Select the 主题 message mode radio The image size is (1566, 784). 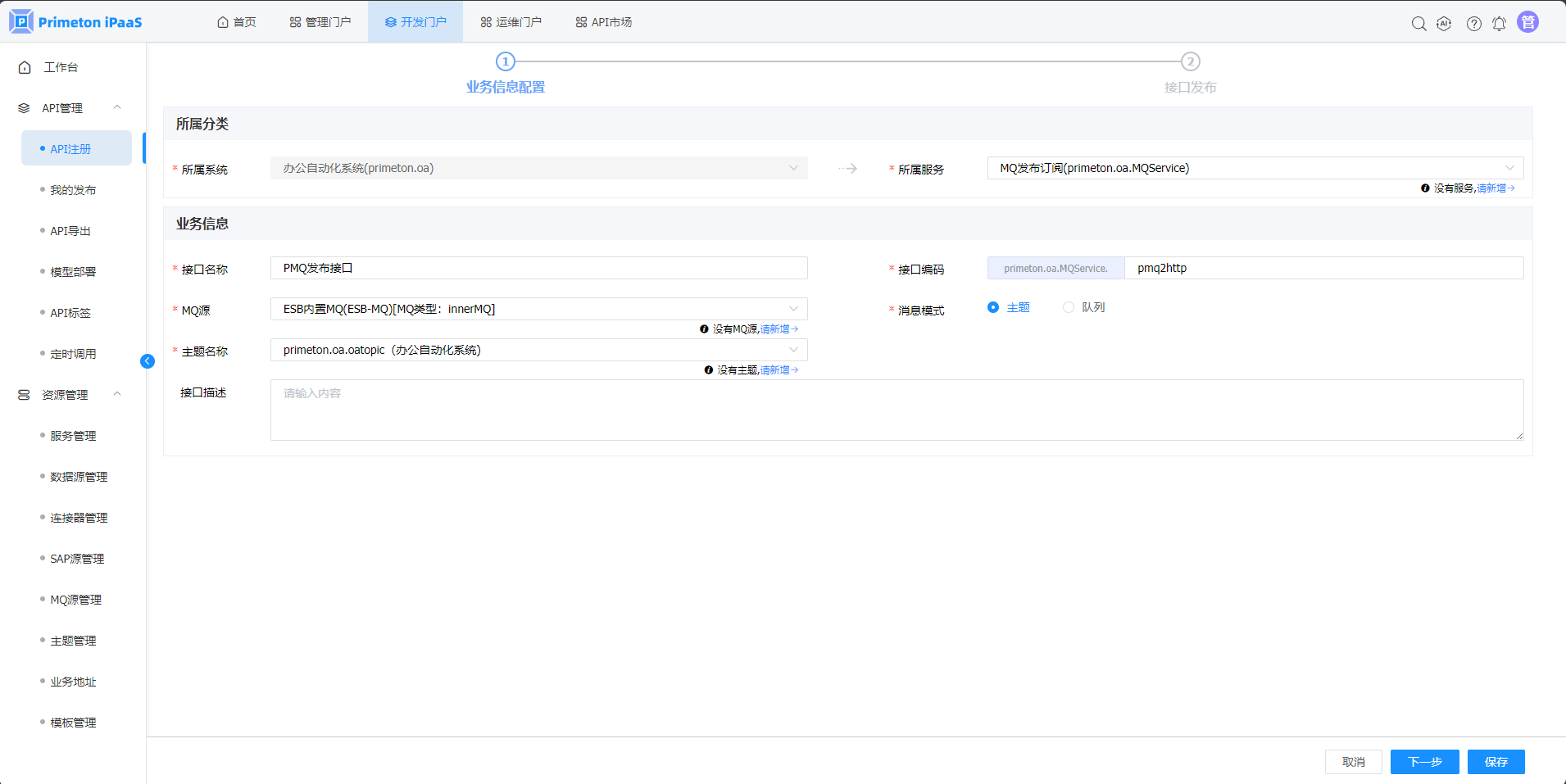(x=993, y=307)
